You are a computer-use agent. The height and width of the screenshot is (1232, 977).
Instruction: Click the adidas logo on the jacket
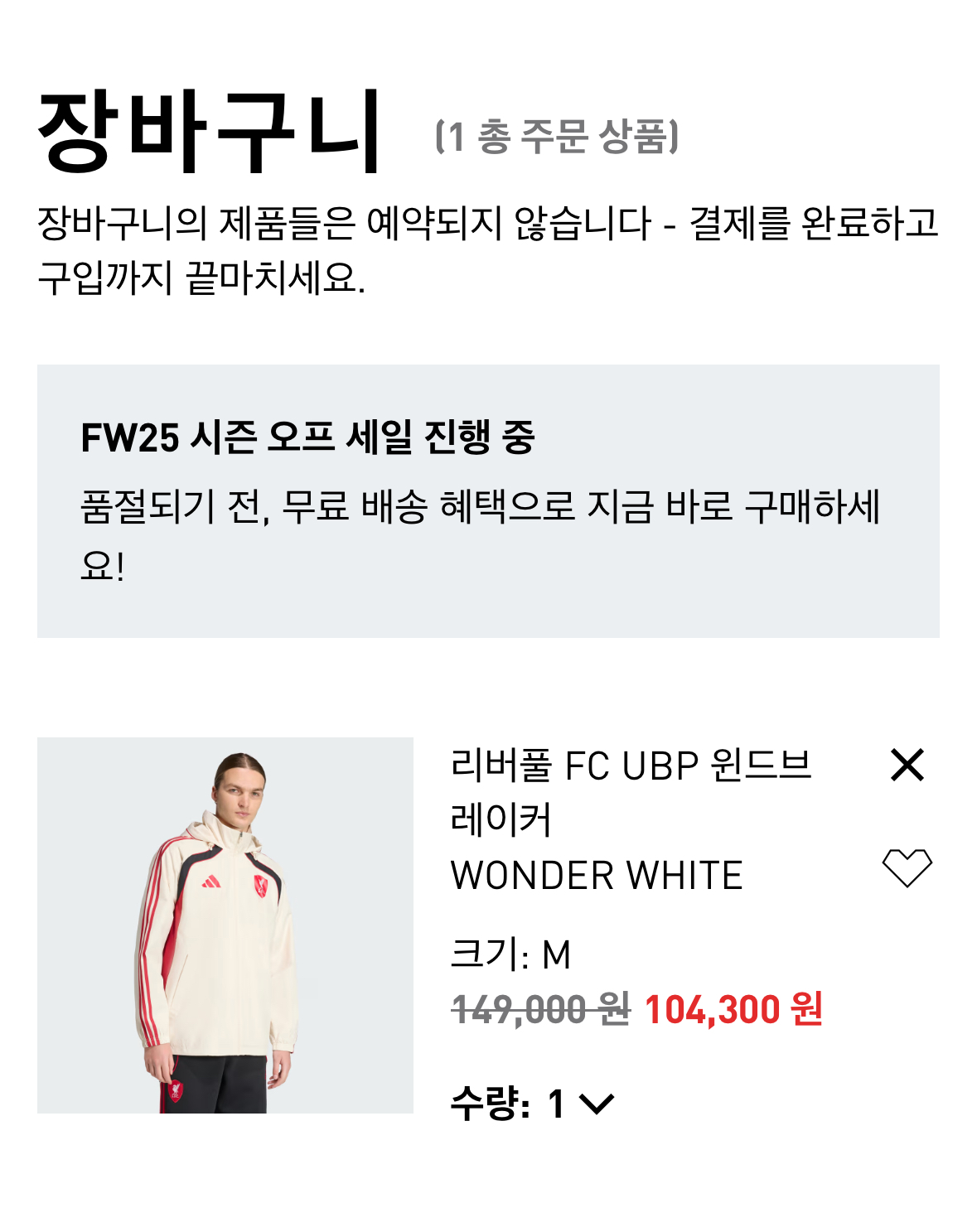(211, 881)
